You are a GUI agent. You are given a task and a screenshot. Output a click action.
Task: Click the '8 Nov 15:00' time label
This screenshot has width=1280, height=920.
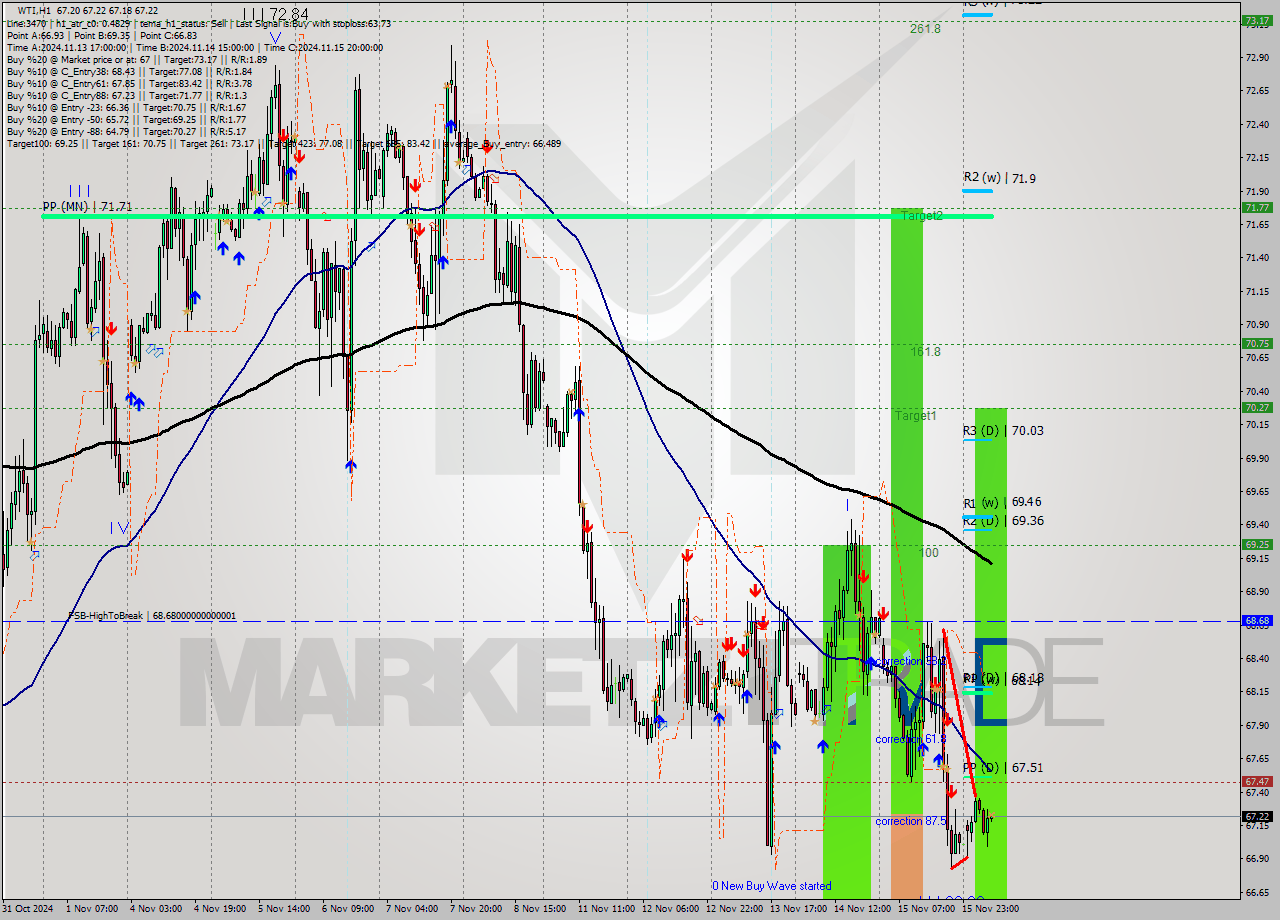click(540, 908)
